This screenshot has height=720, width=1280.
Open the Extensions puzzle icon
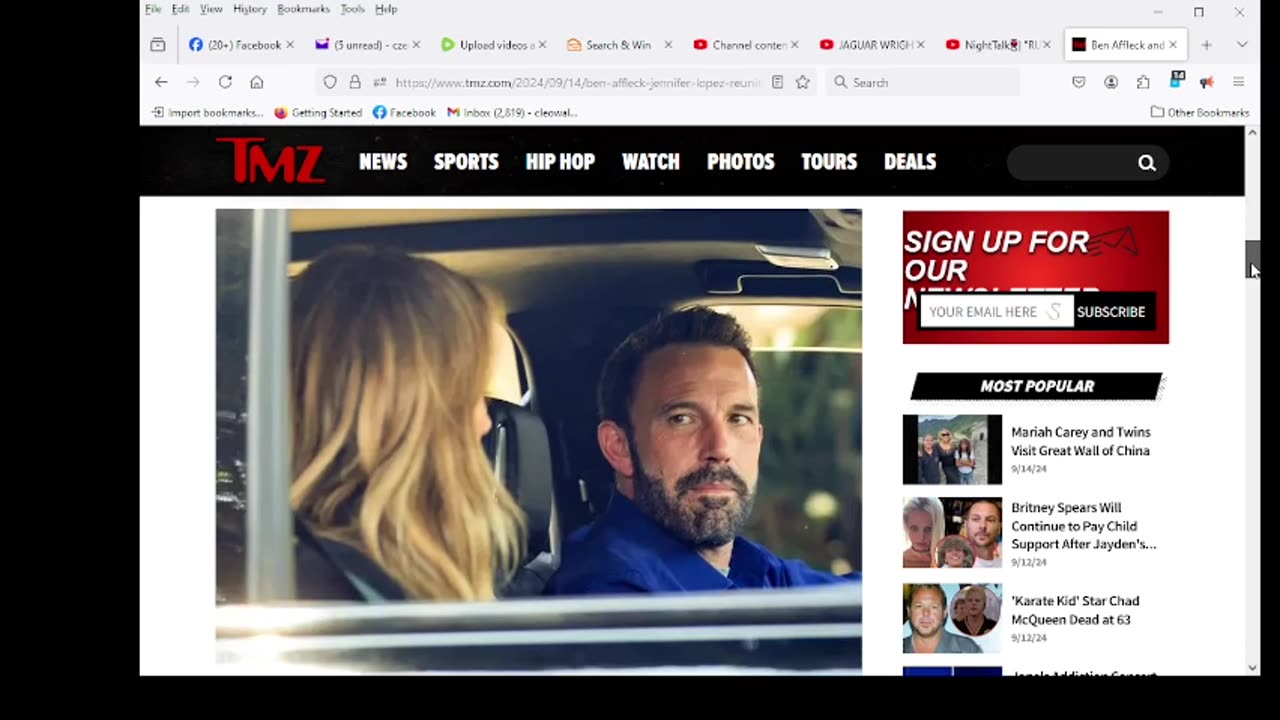(x=1143, y=82)
